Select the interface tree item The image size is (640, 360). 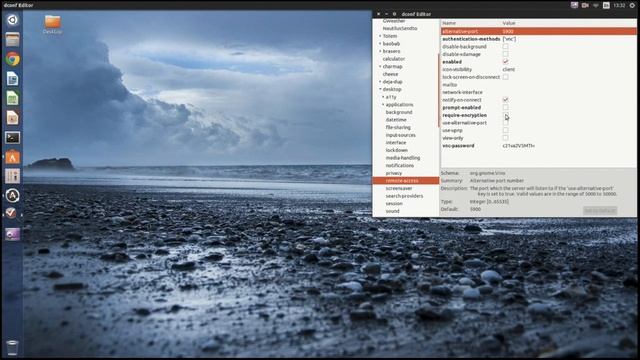pos(396,143)
